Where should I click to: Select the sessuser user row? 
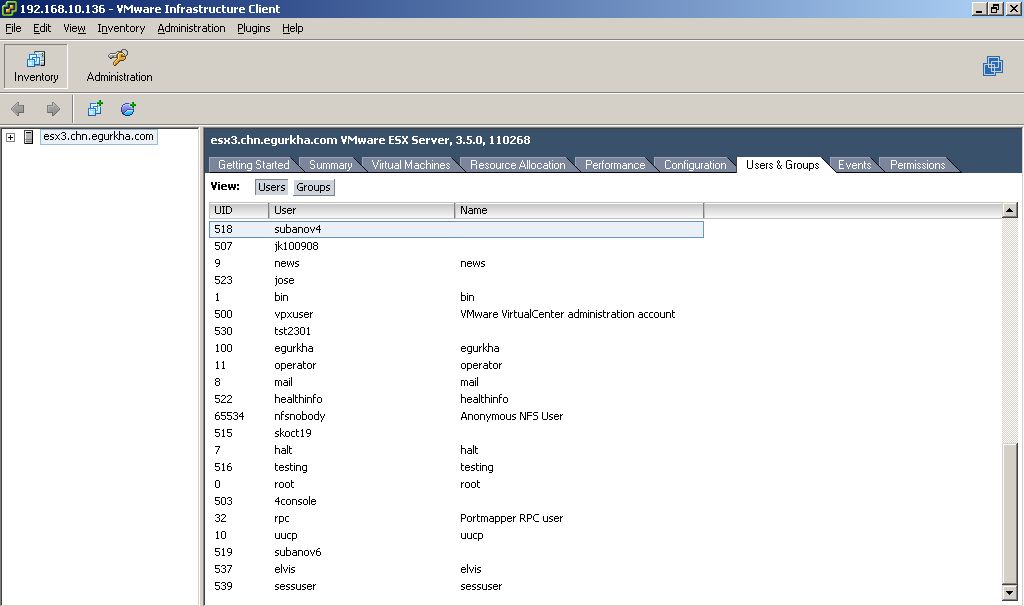(456, 586)
